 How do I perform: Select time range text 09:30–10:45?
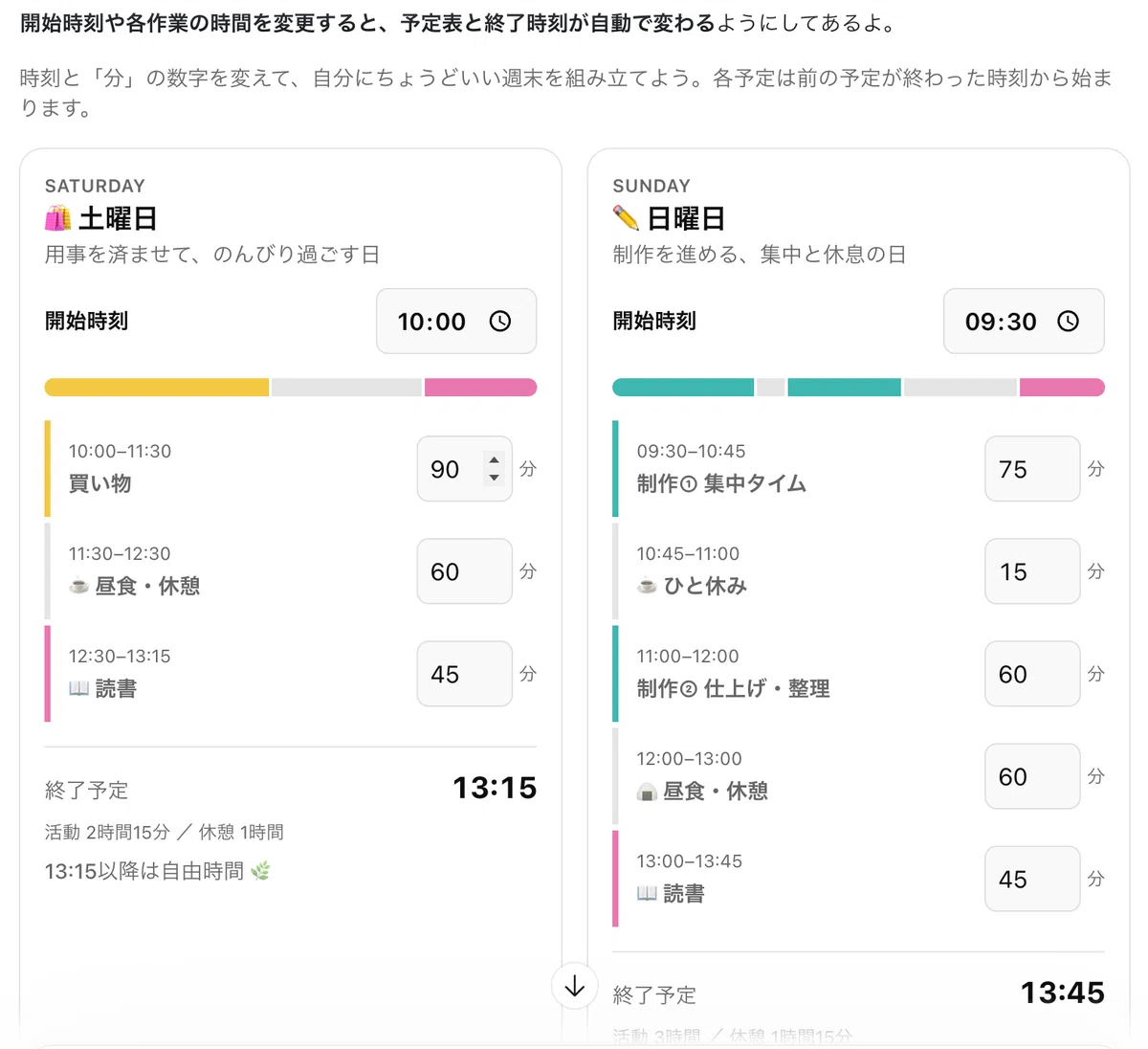691,451
